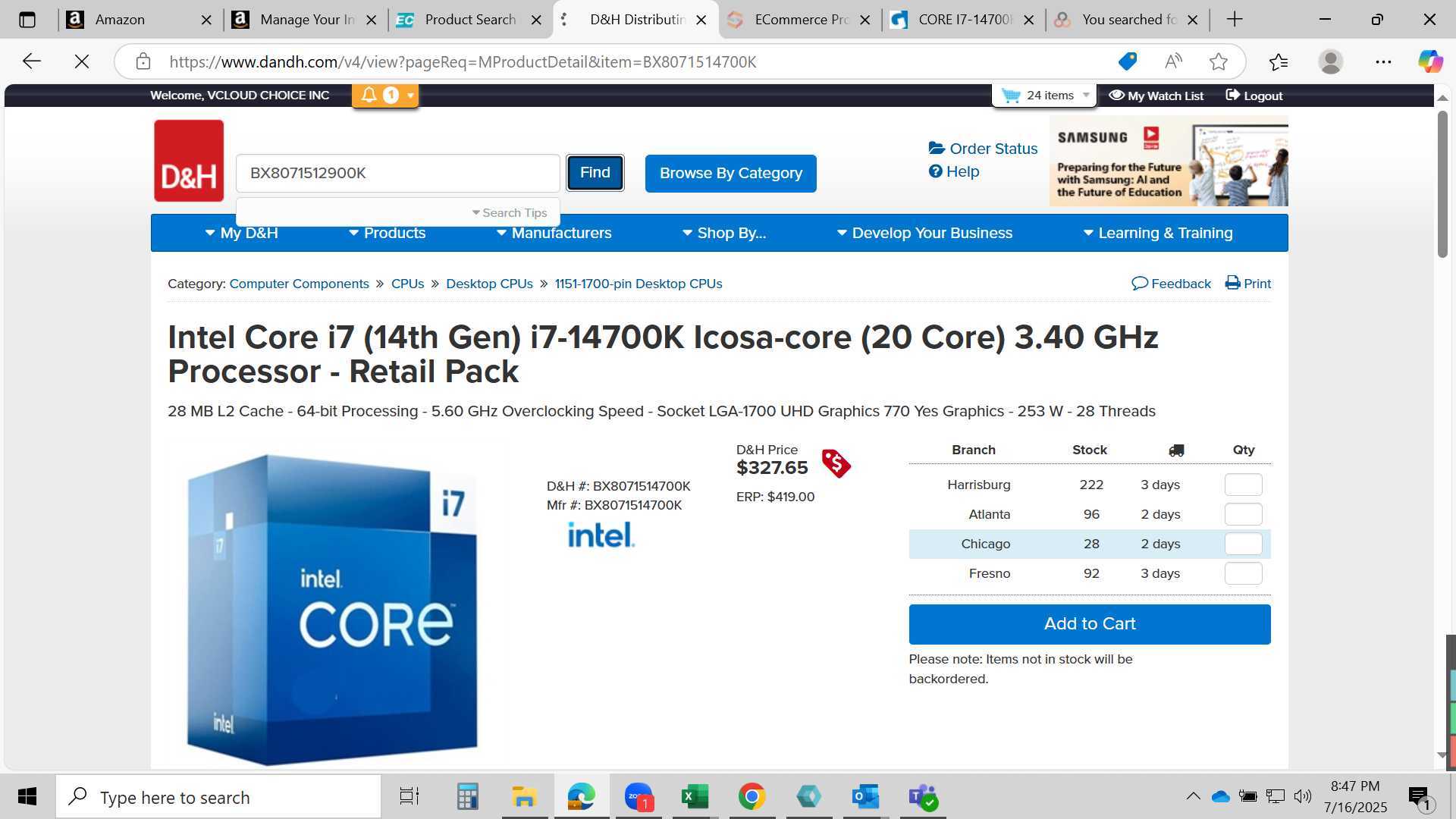This screenshot has width=1456, height=819.
Task: Switch to Product Search tab
Action: (x=470, y=20)
